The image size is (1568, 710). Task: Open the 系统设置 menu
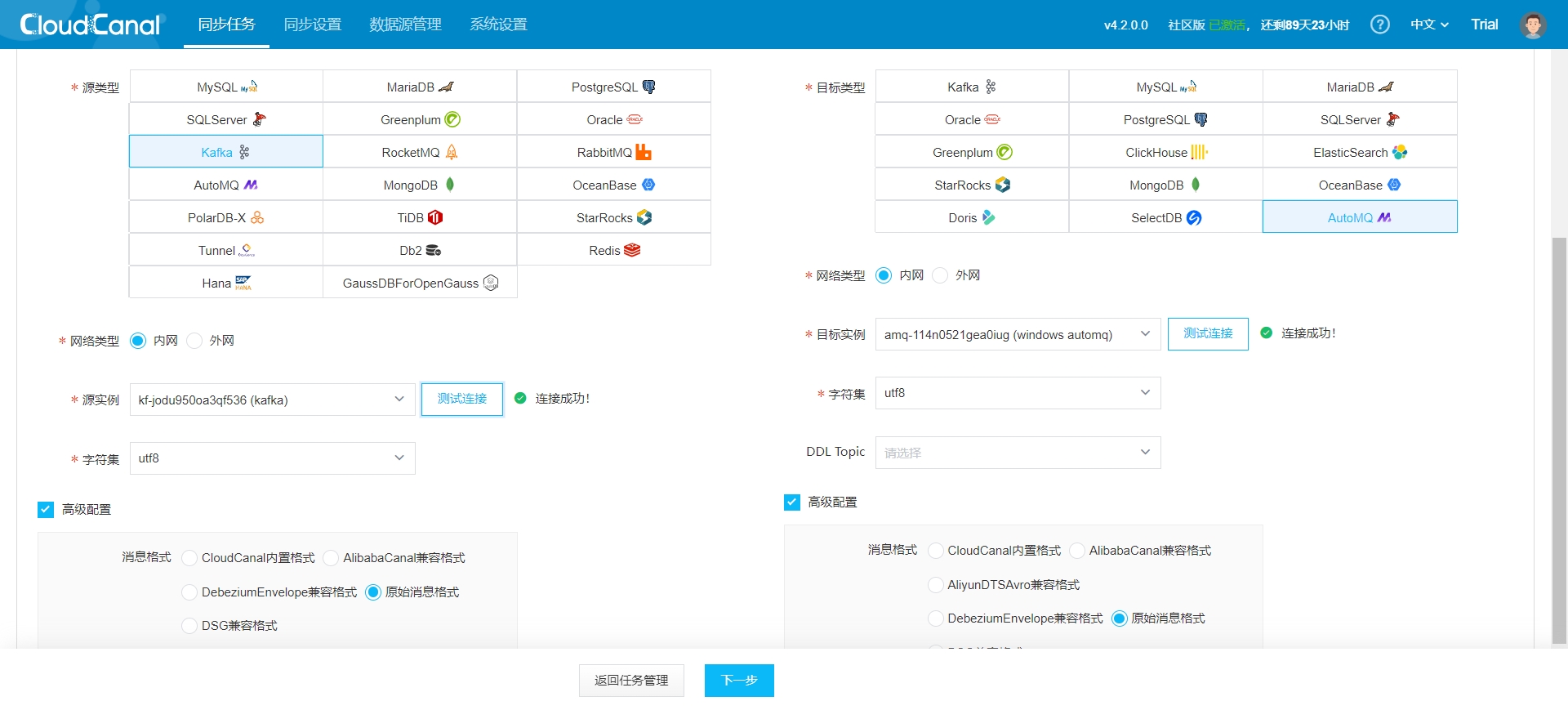point(498,25)
